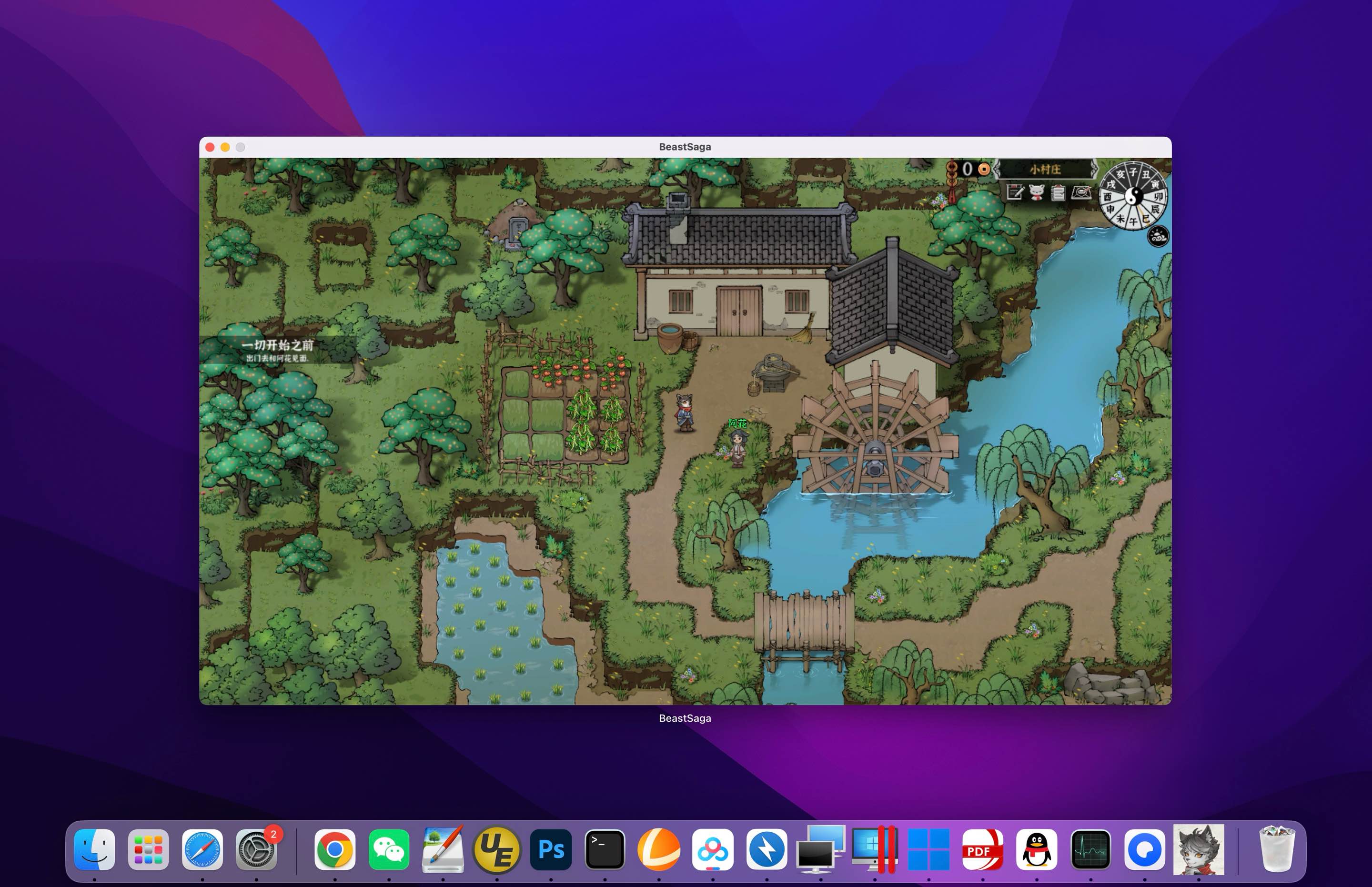Open the cat character profile icon
The image size is (1372, 887).
tap(1037, 192)
